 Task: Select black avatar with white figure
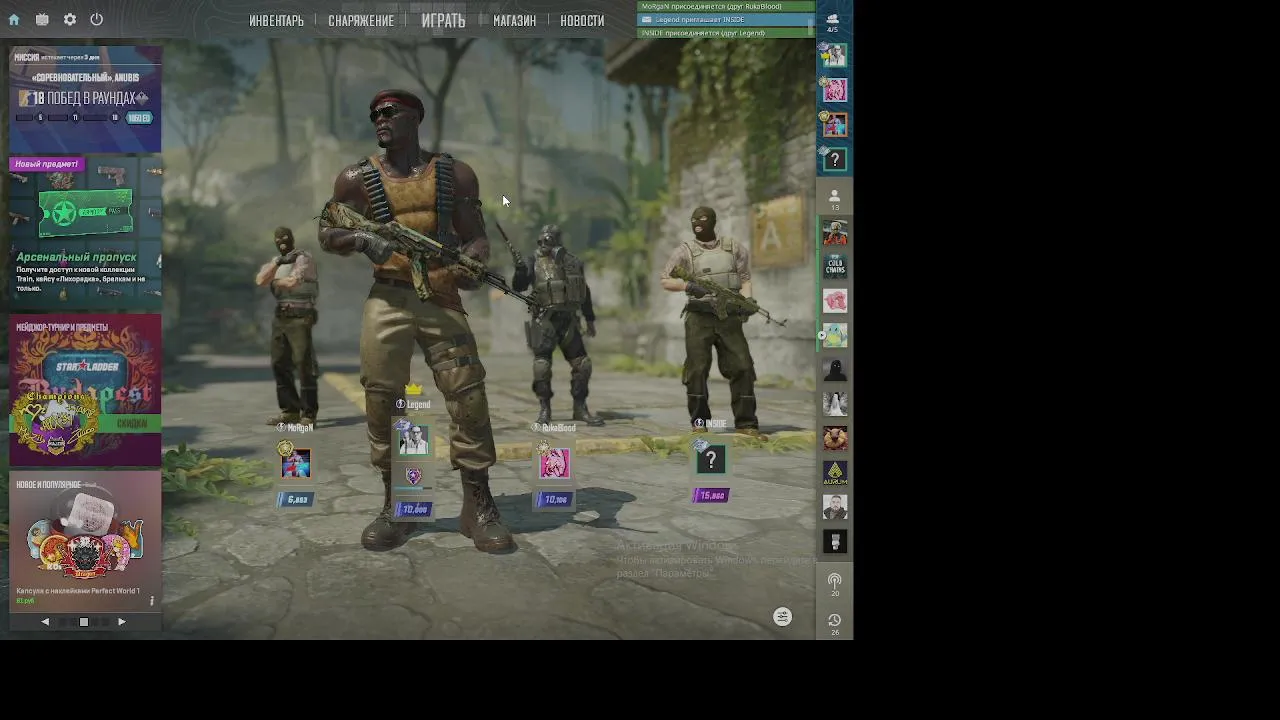(x=835, y=541)
